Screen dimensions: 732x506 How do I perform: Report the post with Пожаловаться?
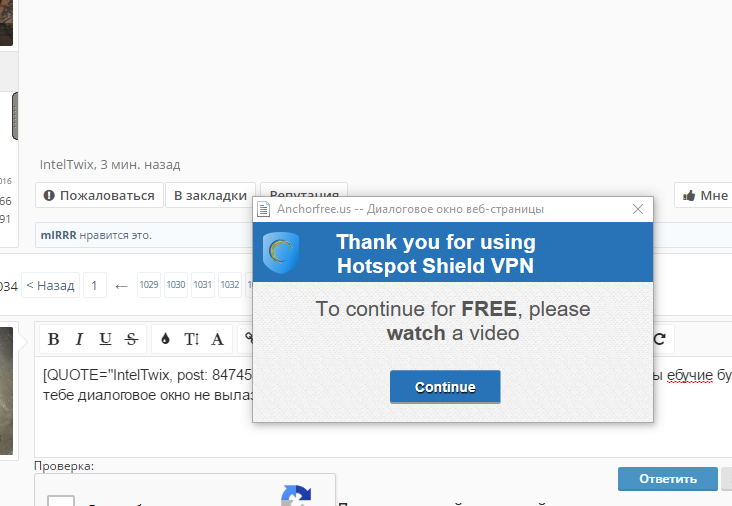(99, 195)
